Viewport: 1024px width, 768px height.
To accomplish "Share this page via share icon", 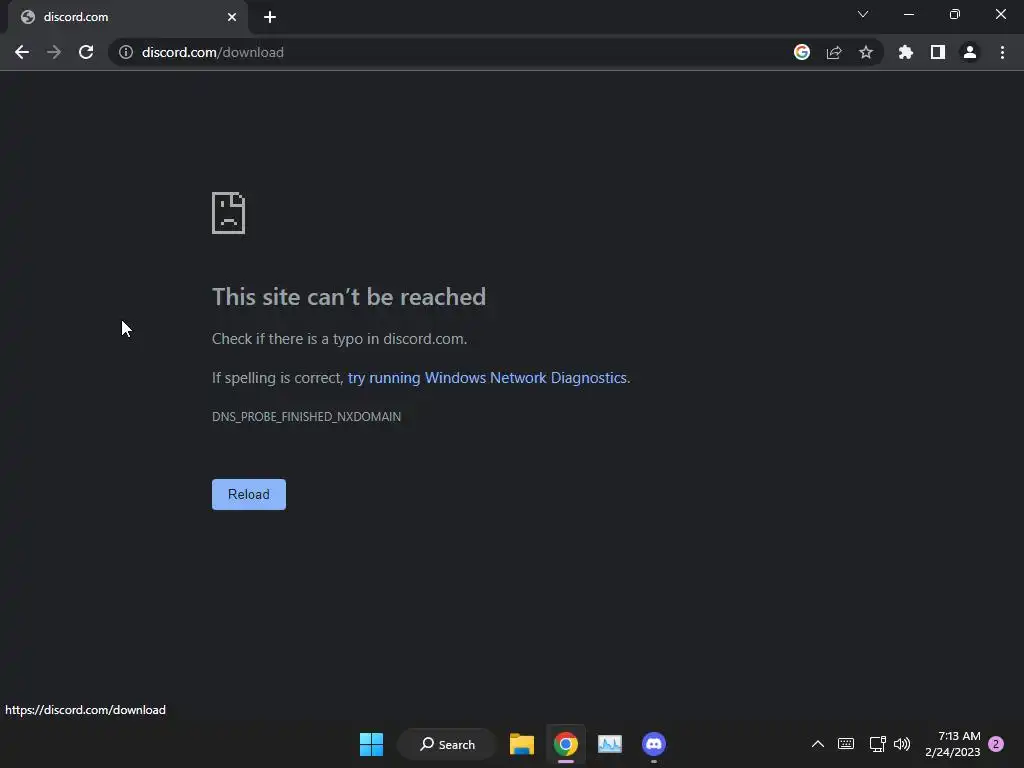I will click(x=834, y=52).
